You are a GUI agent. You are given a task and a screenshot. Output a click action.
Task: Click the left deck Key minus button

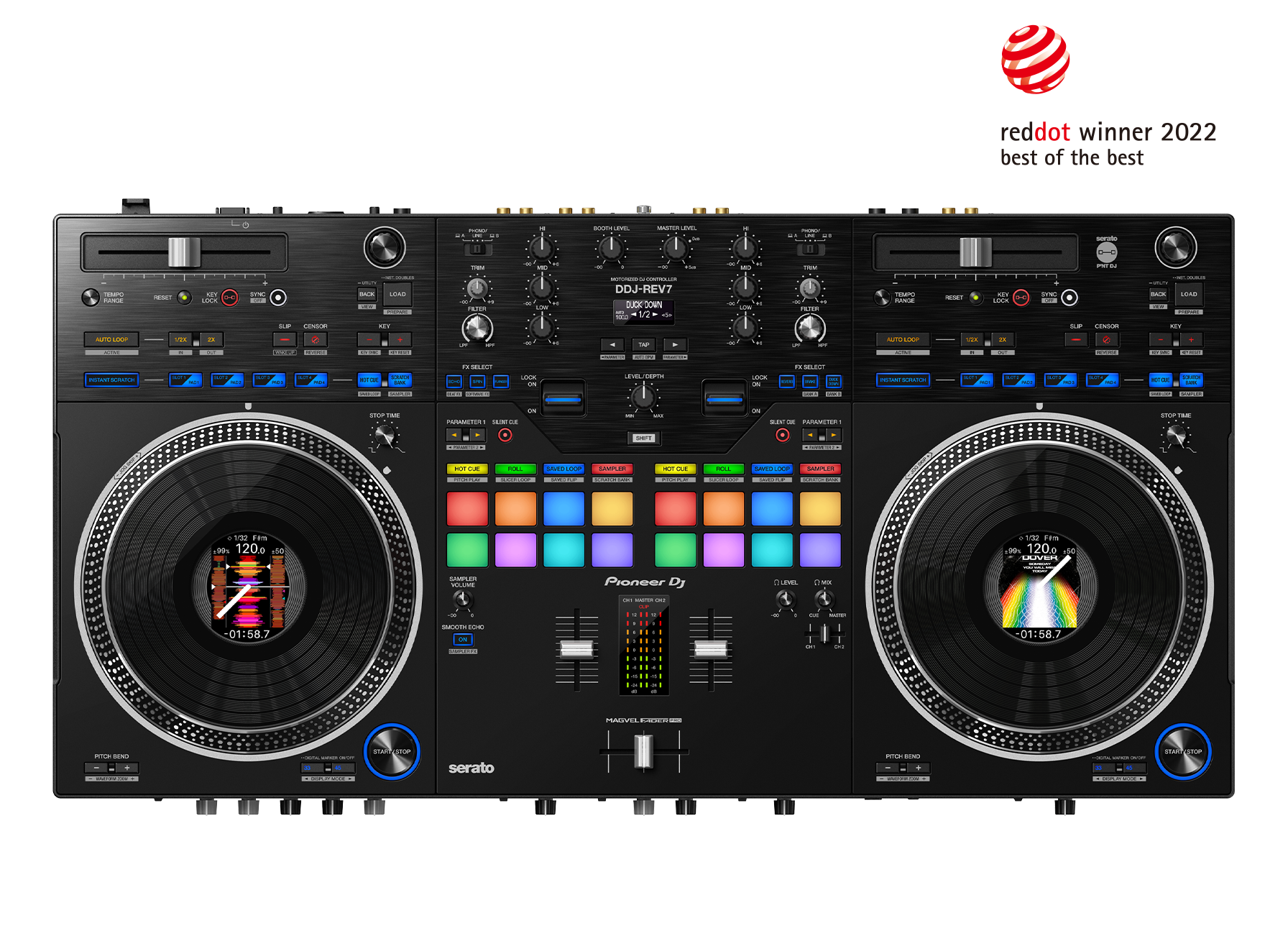tap(369, 339)
